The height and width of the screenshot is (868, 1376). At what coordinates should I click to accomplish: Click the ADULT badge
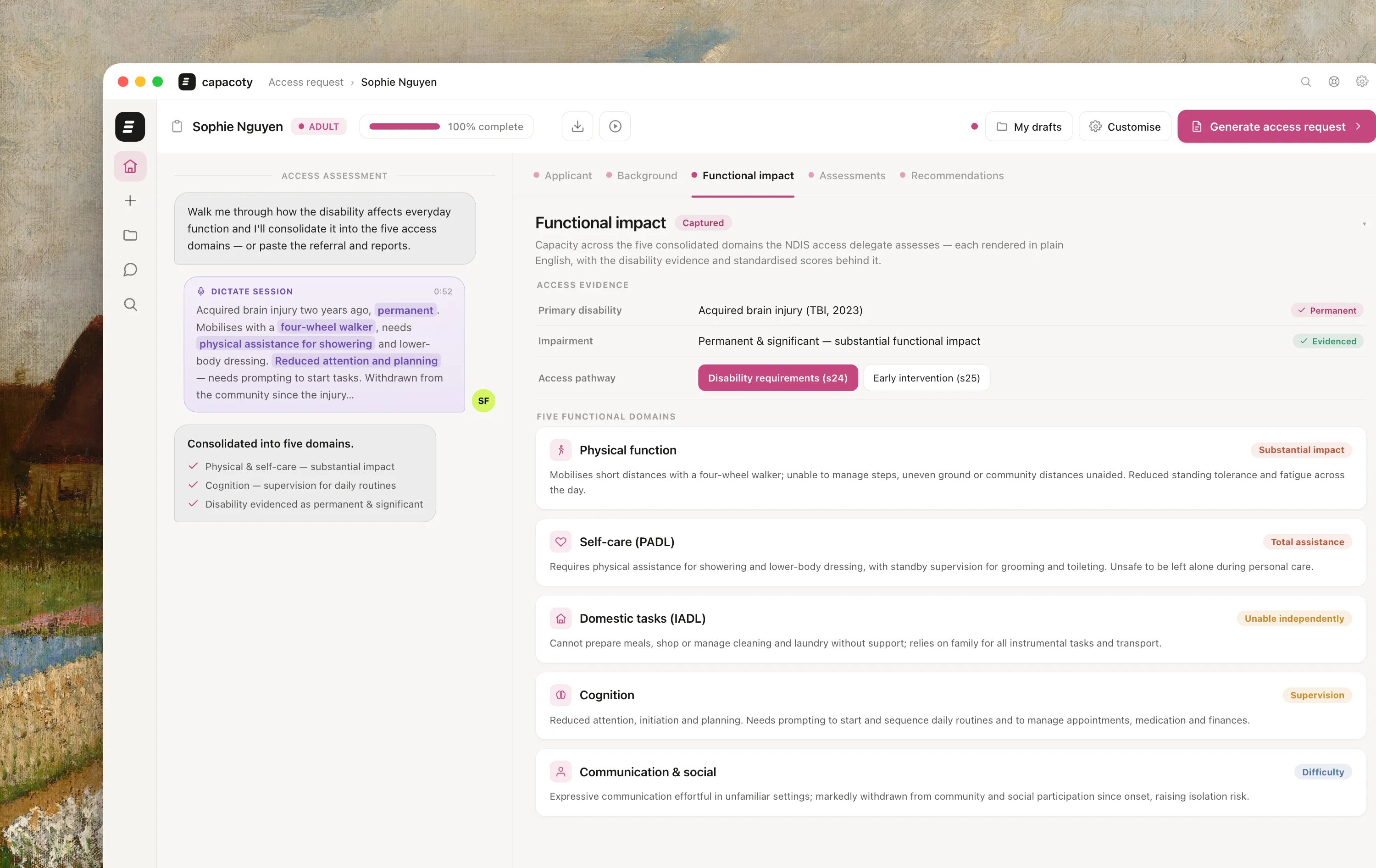point(318,126)
